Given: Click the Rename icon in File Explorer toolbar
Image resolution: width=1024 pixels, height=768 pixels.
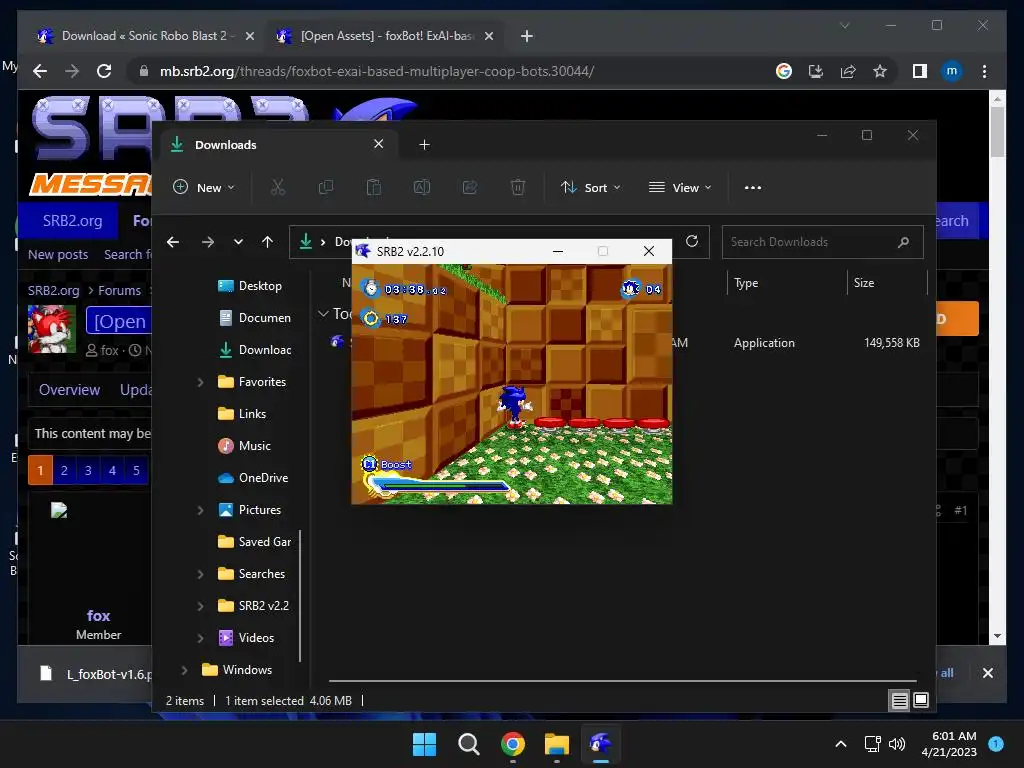Looking at the screenshot, I should [422, 187].
